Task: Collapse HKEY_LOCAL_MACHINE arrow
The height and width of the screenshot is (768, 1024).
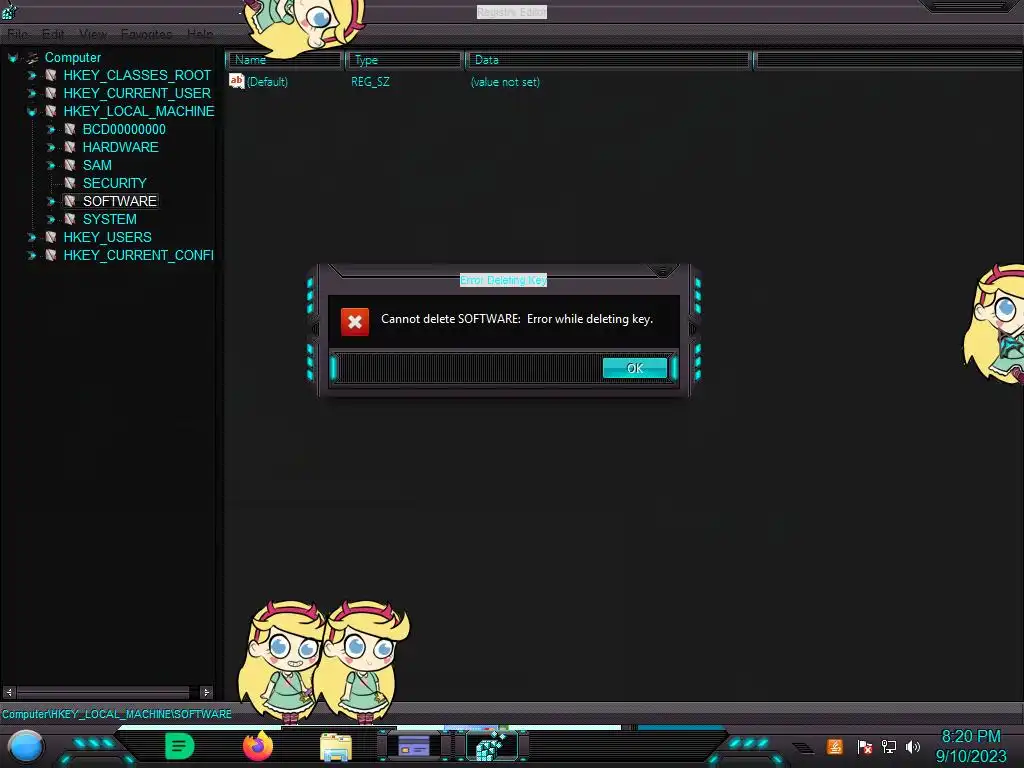Action: tap(31, 112)
